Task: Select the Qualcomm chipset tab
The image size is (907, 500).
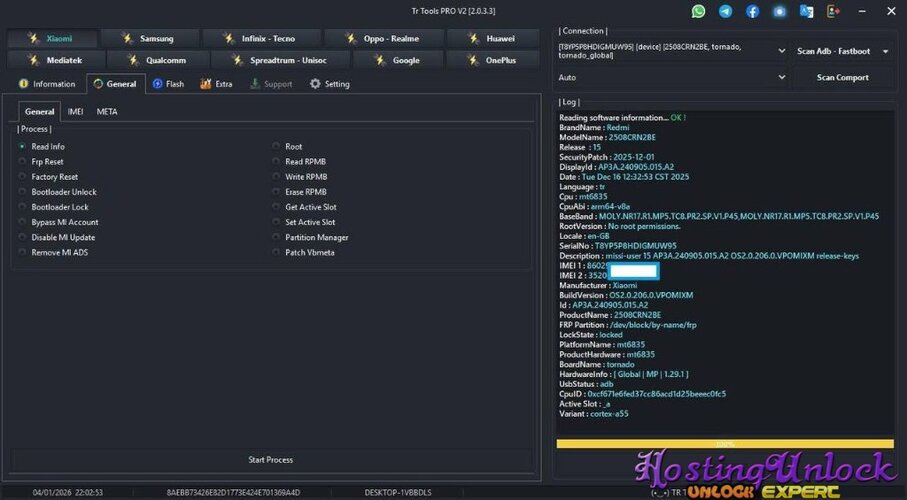Action: pyautogui.click(x=158, y=60)
